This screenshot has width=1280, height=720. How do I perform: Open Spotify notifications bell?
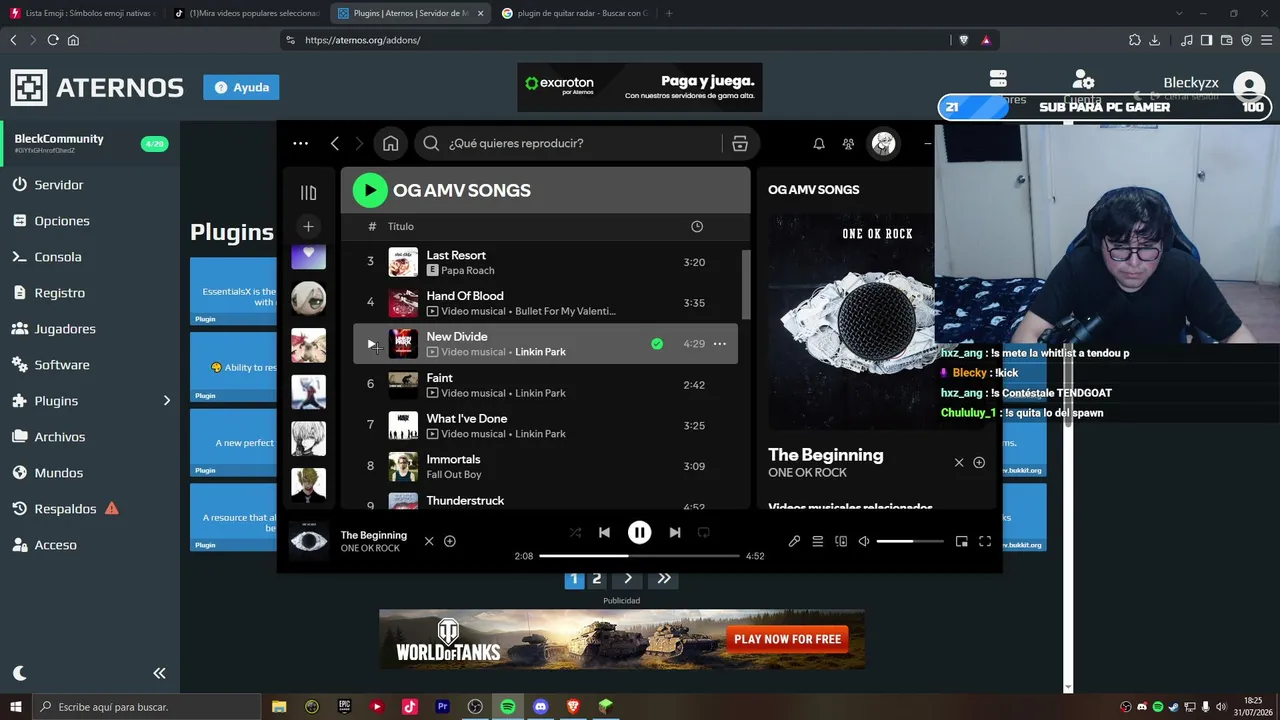tap(819, 144)
